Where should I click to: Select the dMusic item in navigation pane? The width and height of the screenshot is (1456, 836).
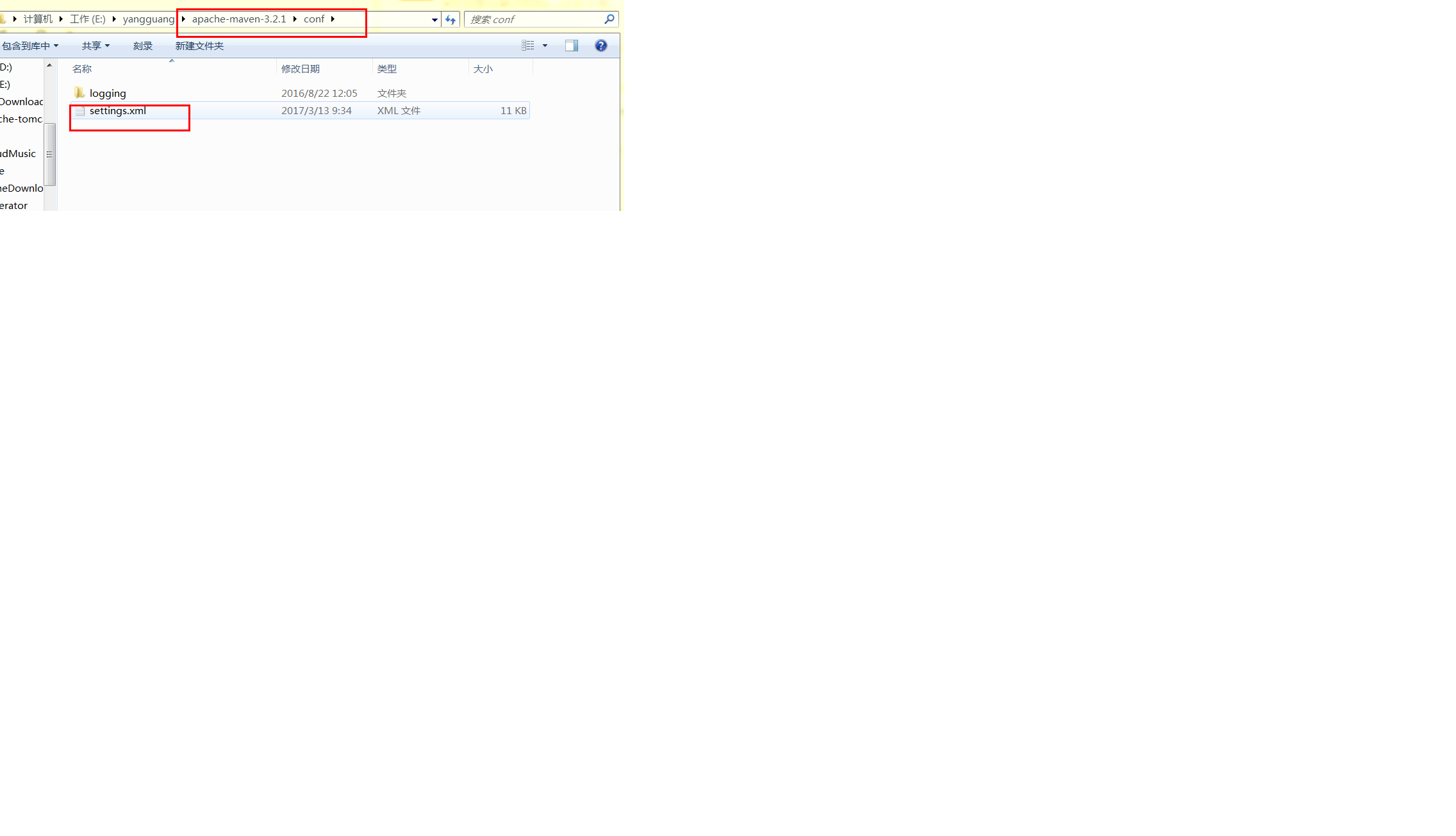(18, 154)
